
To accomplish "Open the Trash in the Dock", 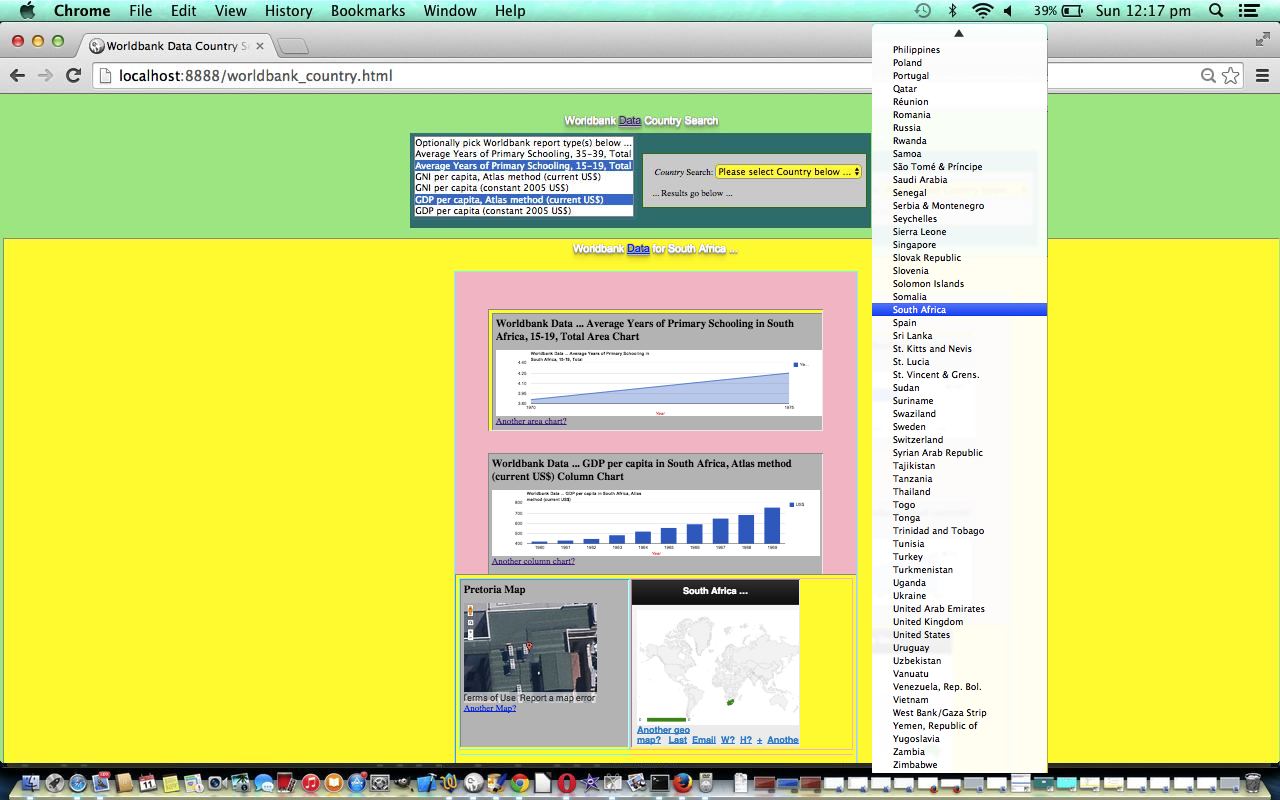I will (1253, 784).
